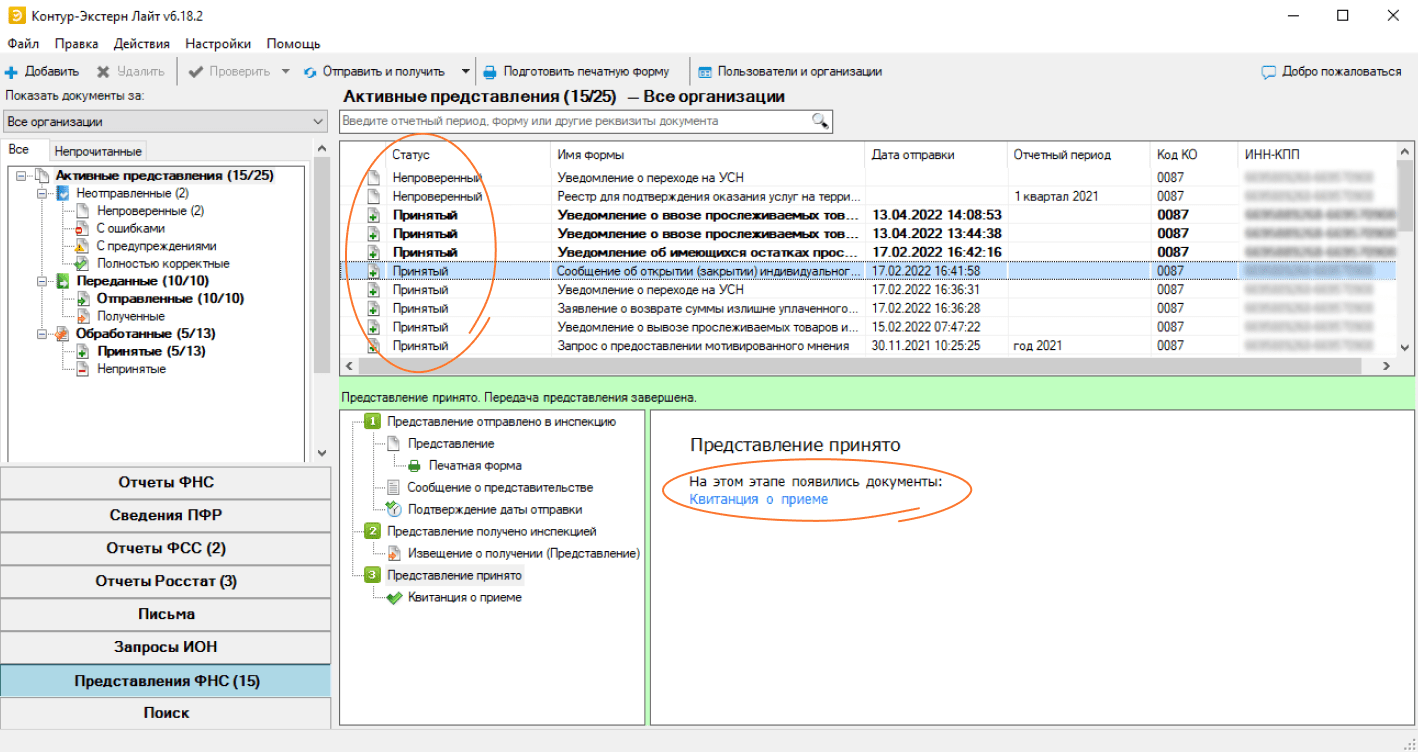Open the Помощь menu
Screen dimensions: 1418x752
pyautogui.click(x=293, y=44)
